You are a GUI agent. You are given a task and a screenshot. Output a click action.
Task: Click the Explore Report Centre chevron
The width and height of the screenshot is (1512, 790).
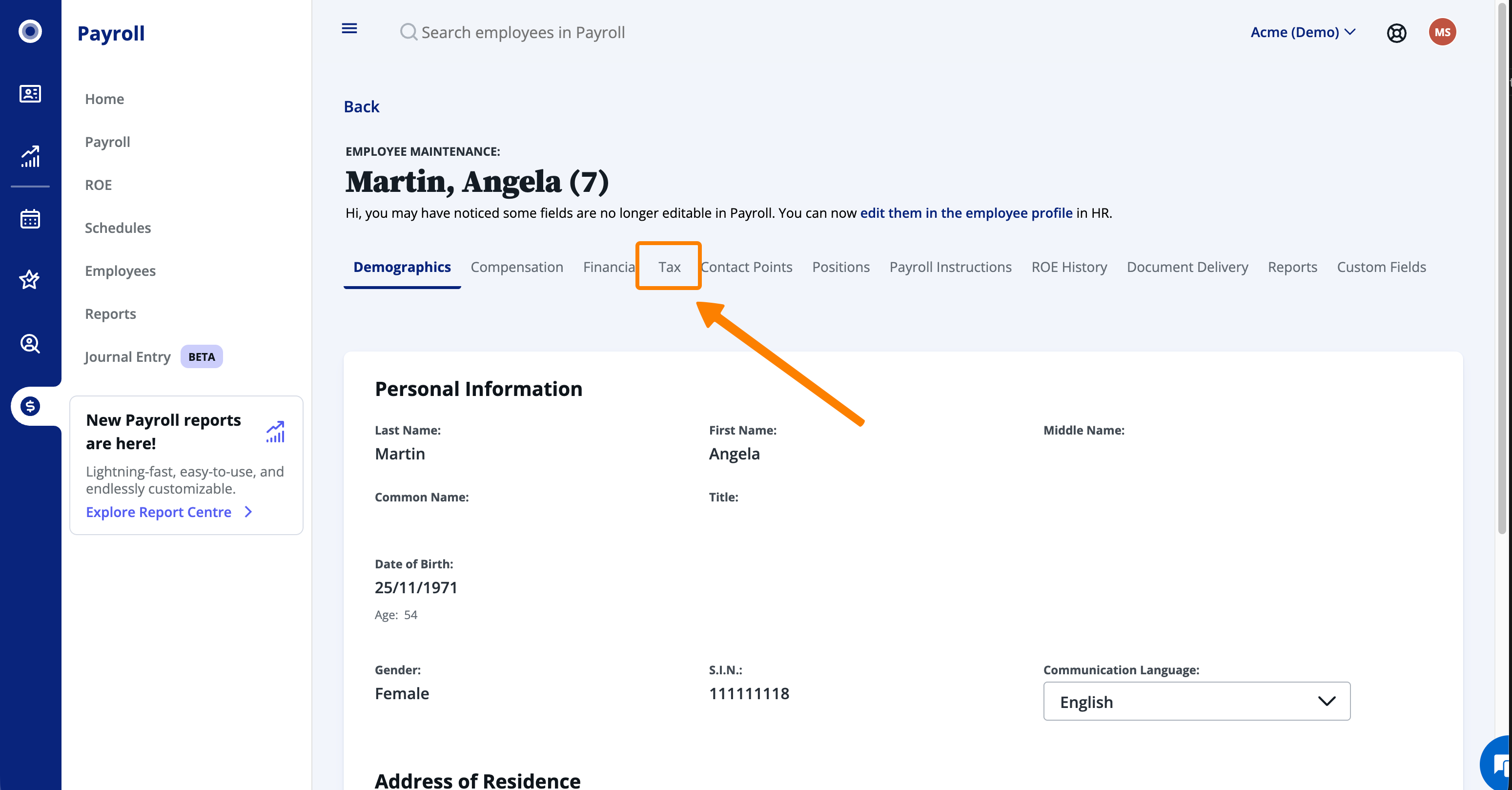pos(248,512)
